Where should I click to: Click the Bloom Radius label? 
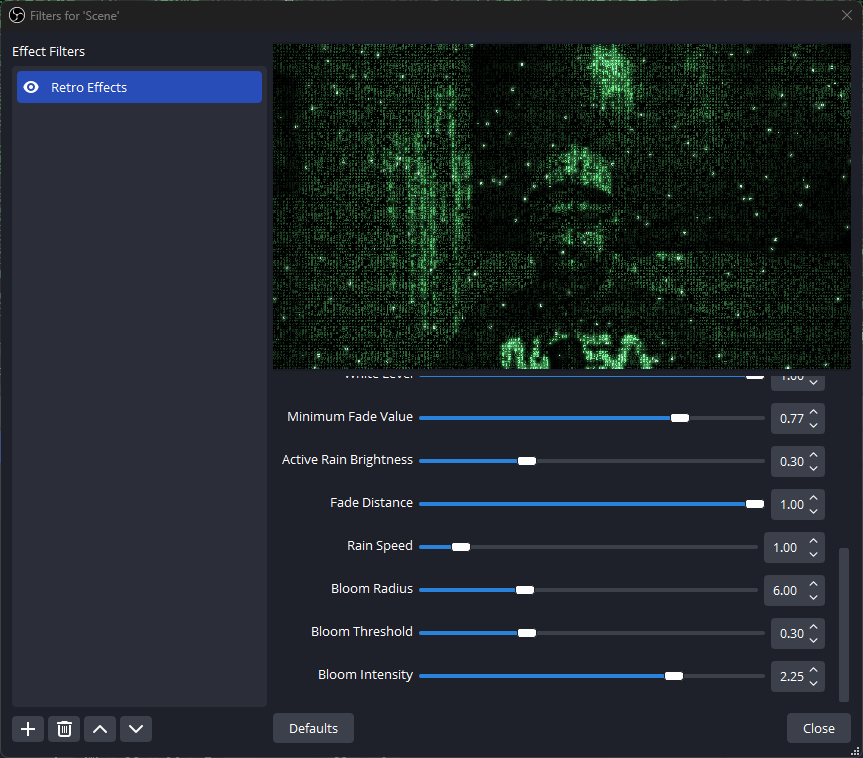(372, 588)
